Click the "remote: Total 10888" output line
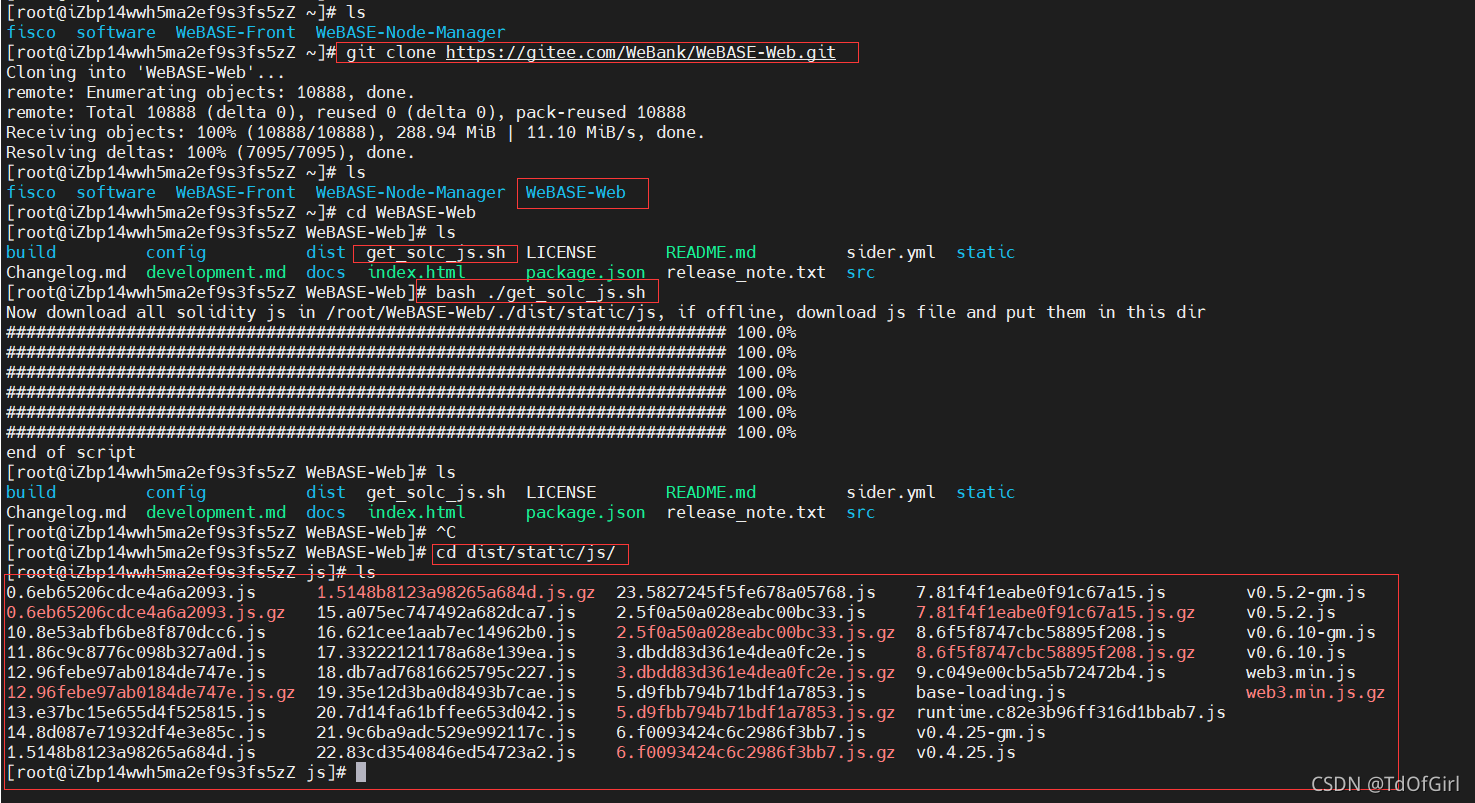 point(346,112)
